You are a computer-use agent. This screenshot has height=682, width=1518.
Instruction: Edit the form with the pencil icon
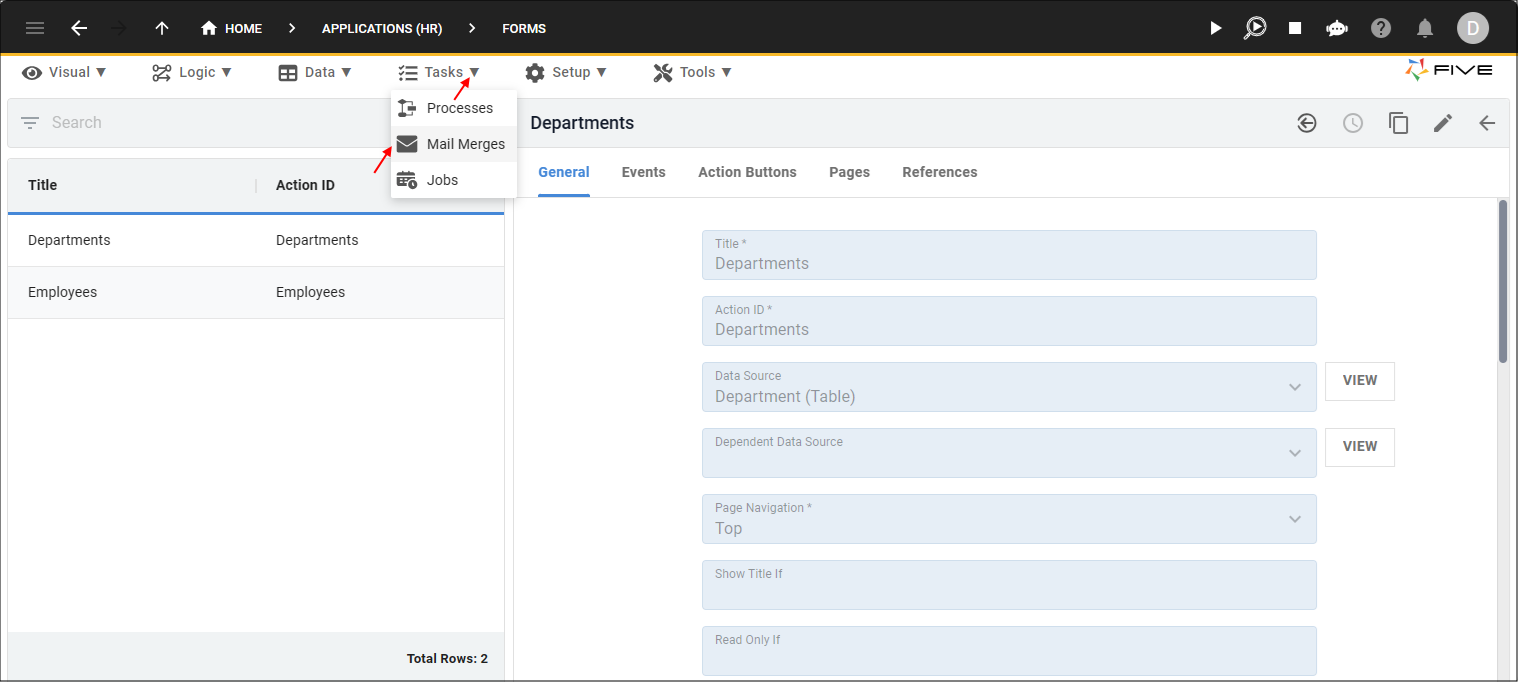point(1443,123)
